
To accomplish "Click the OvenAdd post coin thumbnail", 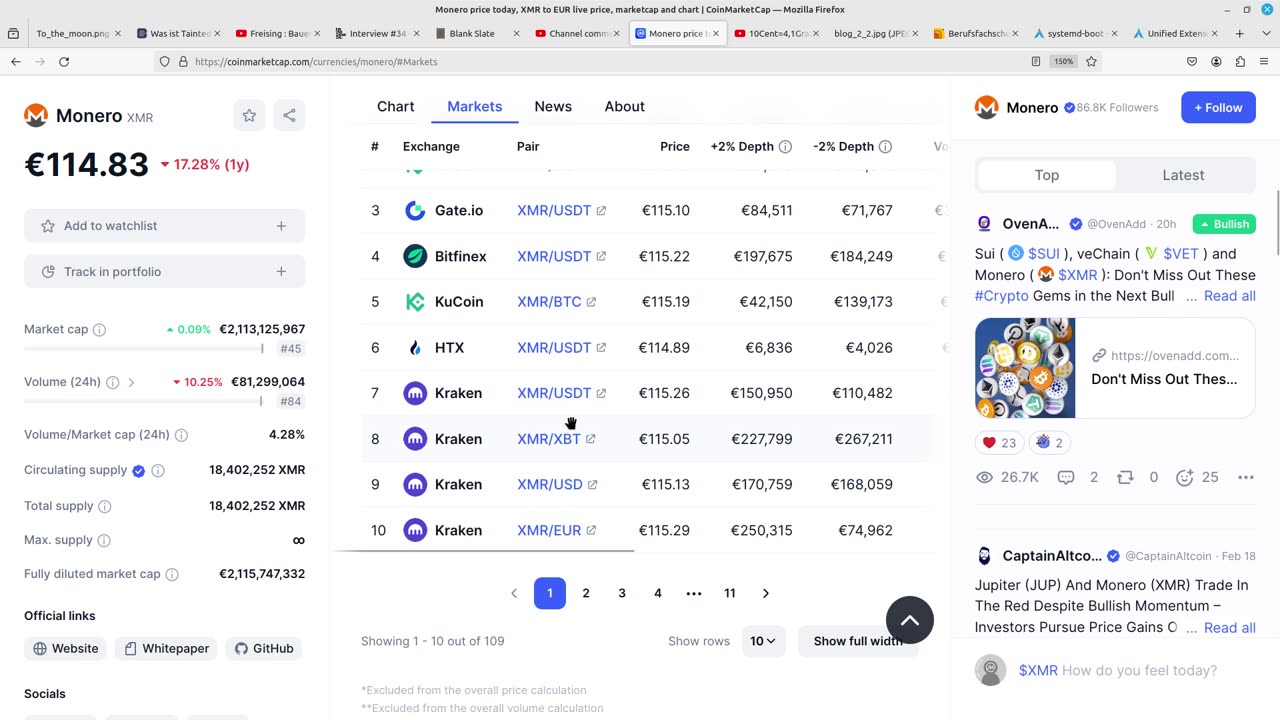I will click(x=1025, y=368).
